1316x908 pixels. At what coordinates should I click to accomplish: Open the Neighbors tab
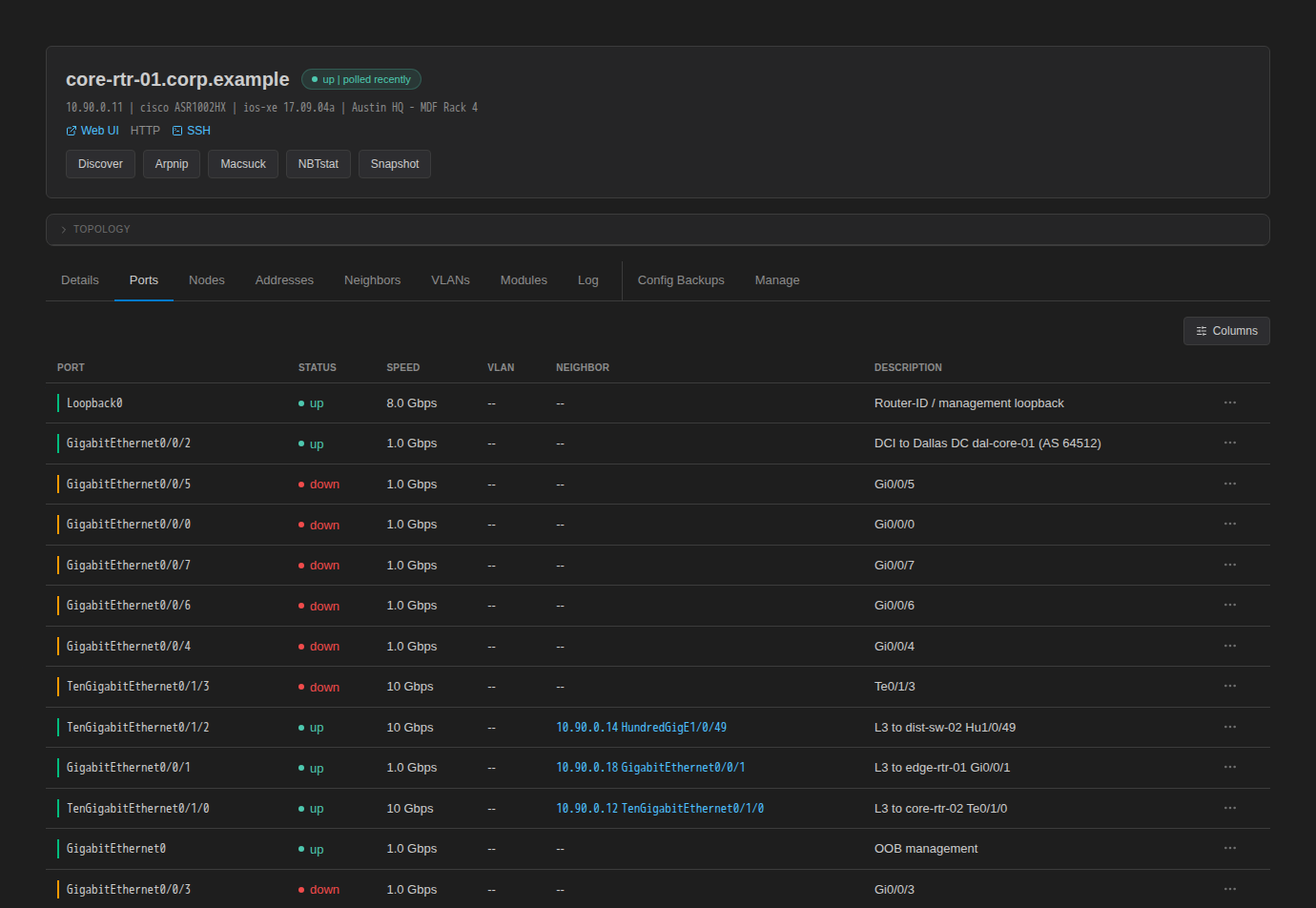pyautogui.click(x=372, y=280)
